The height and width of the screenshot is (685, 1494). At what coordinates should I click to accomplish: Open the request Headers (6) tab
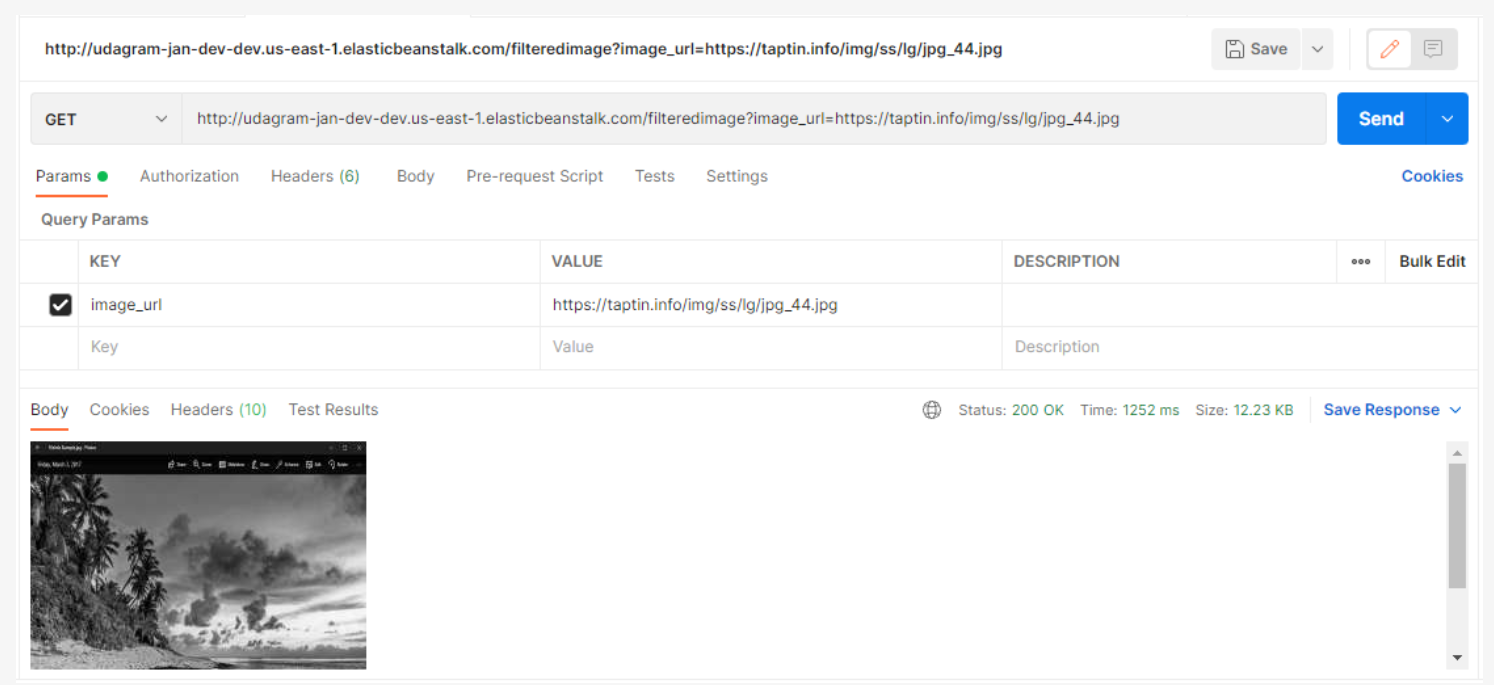(315, 176)
